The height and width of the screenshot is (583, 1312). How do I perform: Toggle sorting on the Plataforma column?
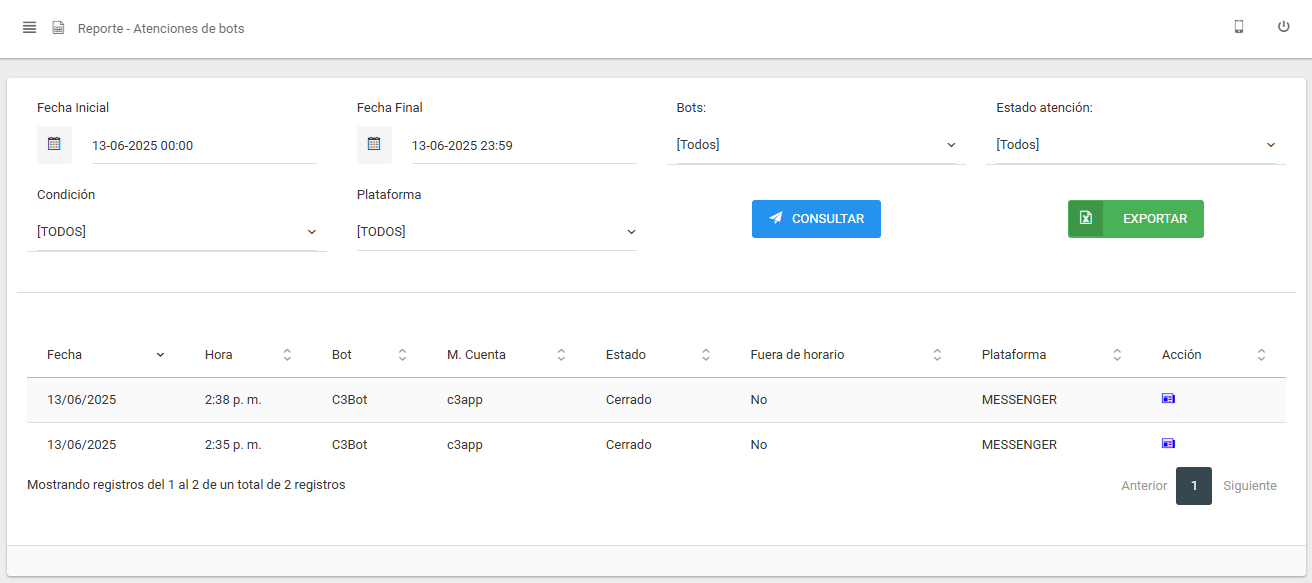point(1117,354)
